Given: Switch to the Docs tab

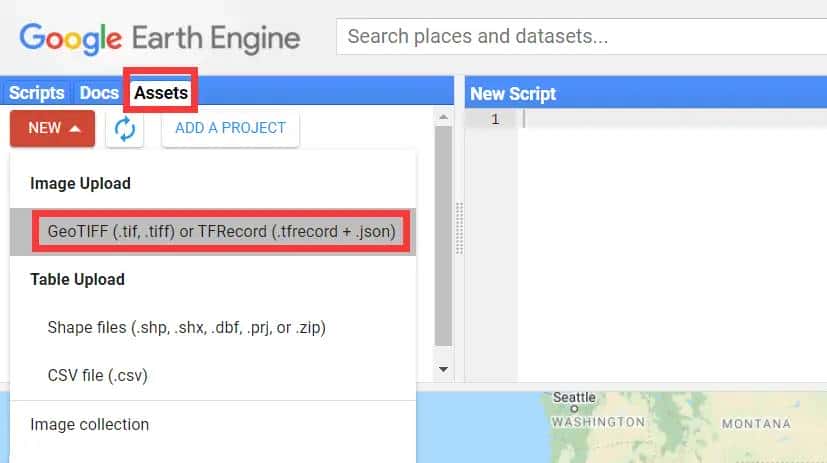Looking at the screenshot, I should pos(99,93).
